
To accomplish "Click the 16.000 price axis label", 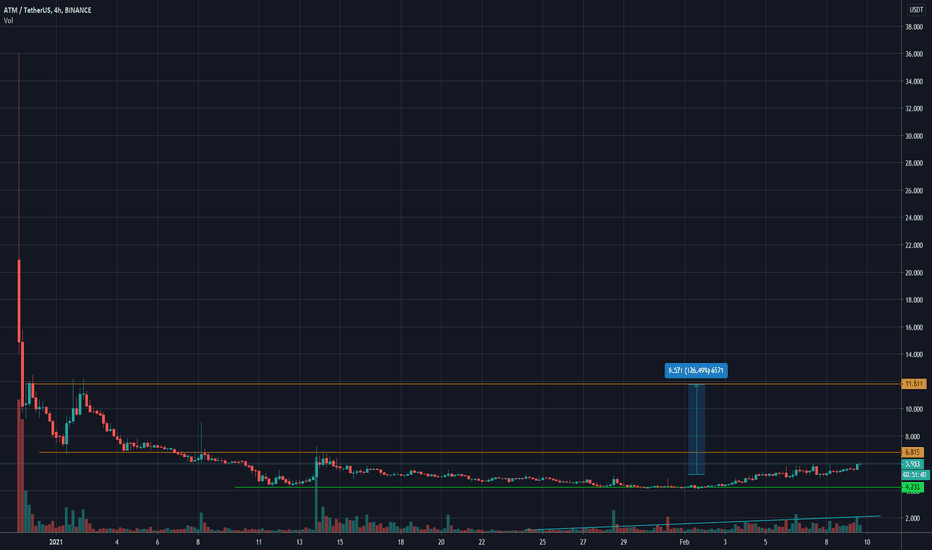I will [914, 328].
